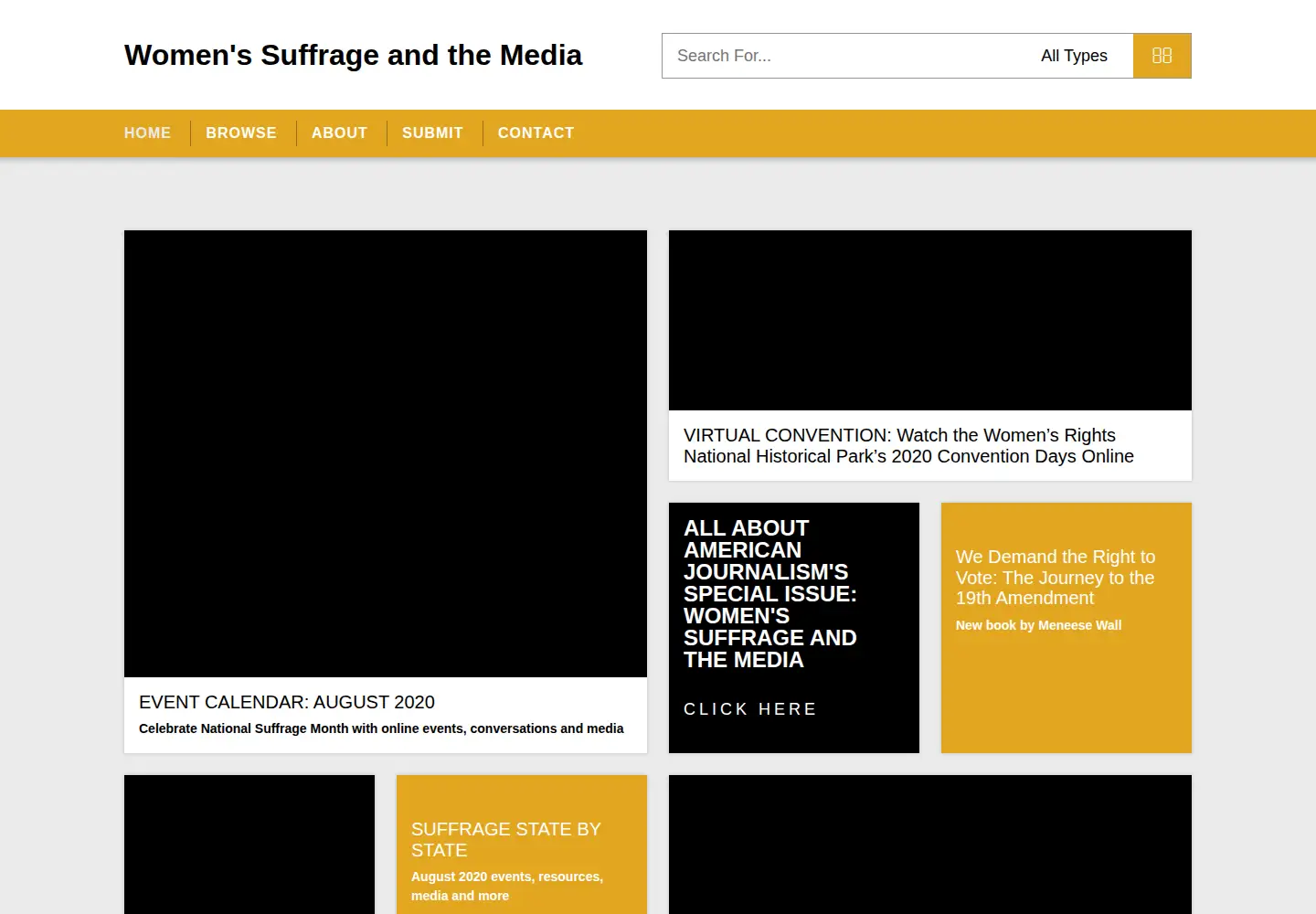Open the All Types search filter dropdown
The image size is (1316, 914).
(1074, 56)
